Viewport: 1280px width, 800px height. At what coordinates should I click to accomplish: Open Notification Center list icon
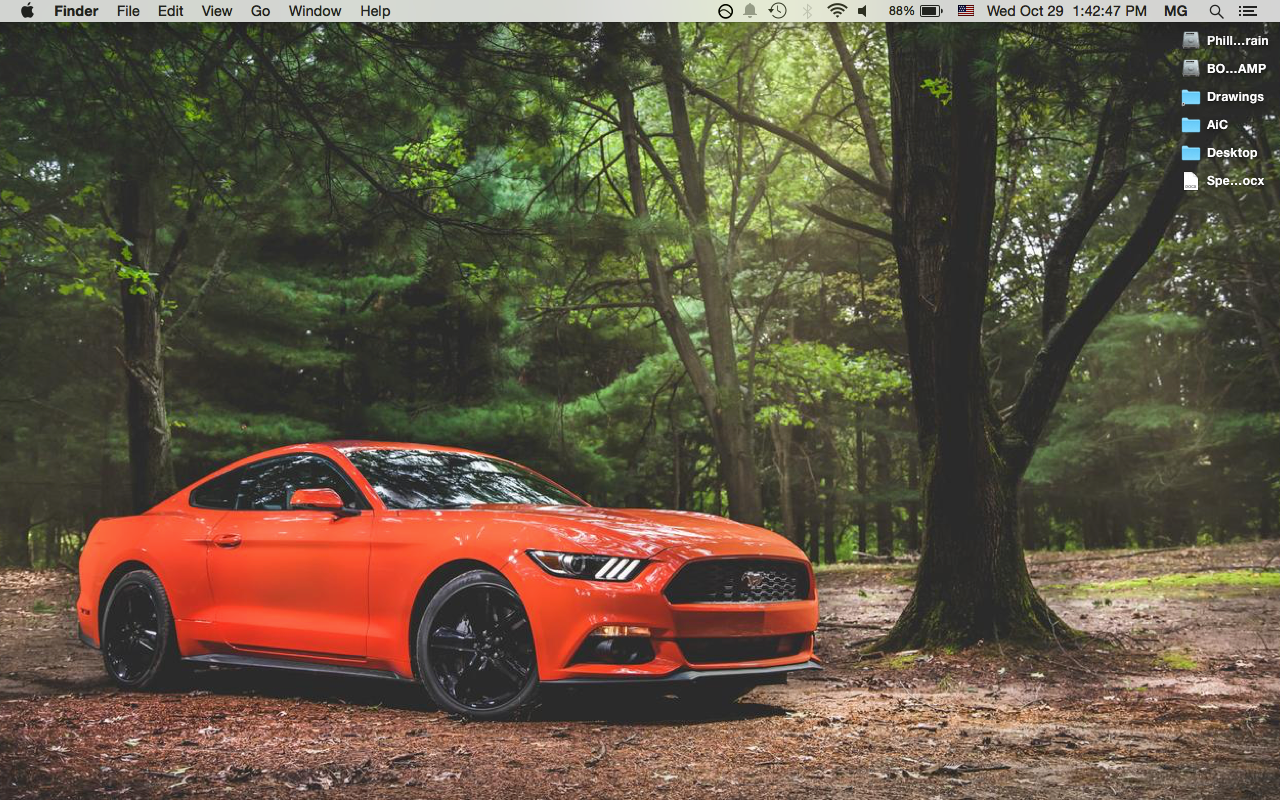(1247, 11)
